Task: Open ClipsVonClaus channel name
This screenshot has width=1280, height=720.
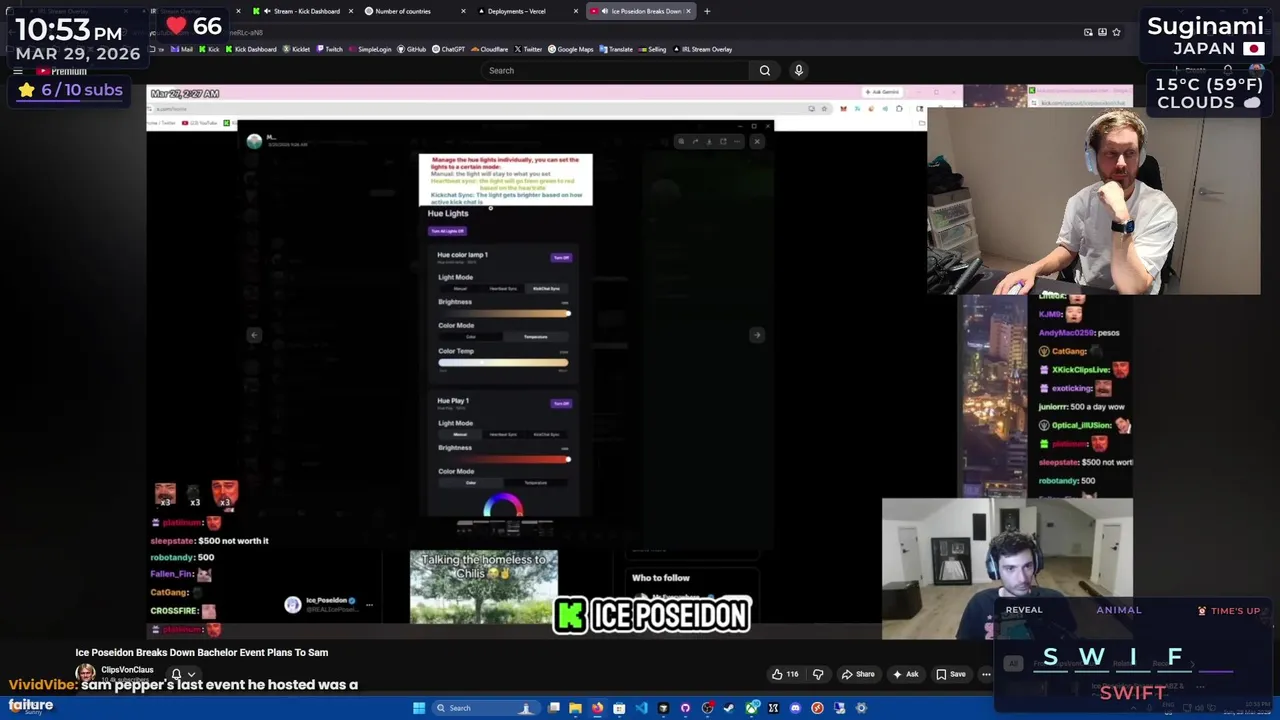Action: tap(127, 670)
